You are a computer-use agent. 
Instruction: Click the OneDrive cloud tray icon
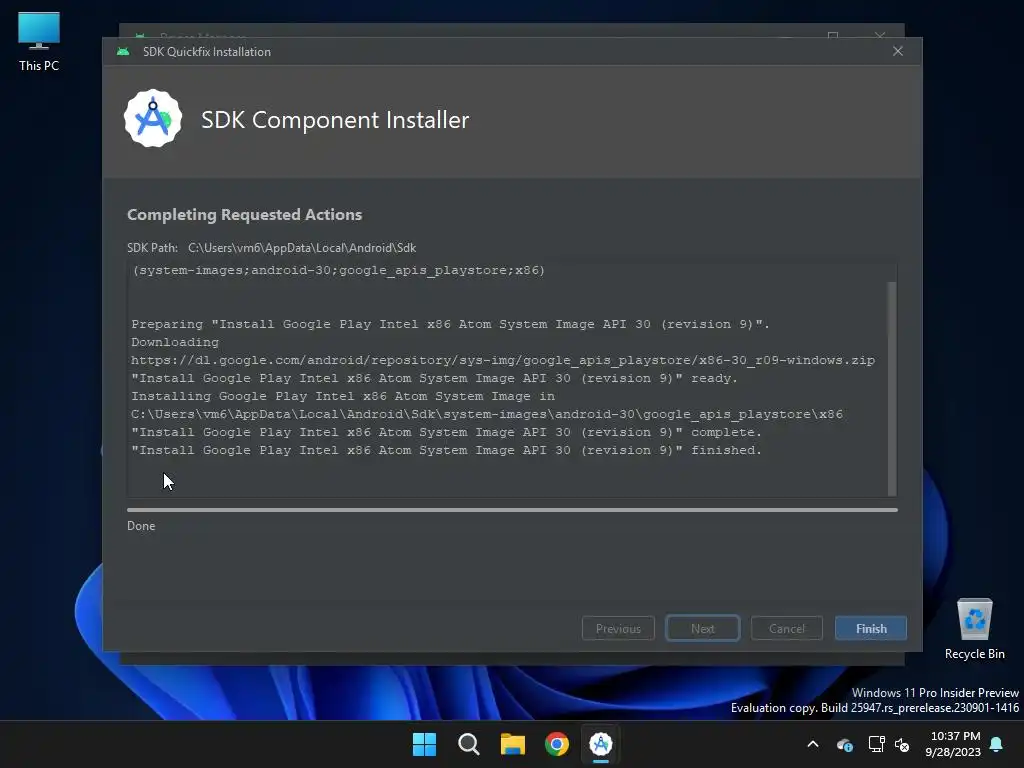point(844,744)
